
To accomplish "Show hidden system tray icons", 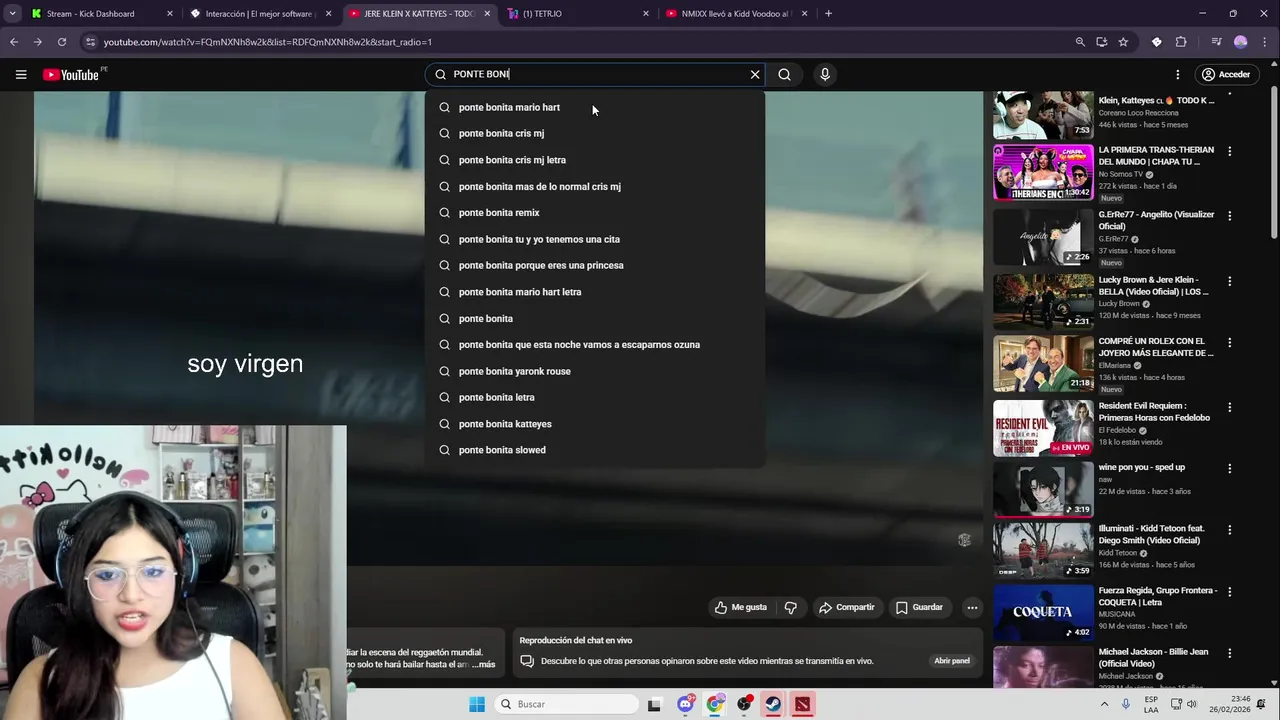I will click(1104, 704).
